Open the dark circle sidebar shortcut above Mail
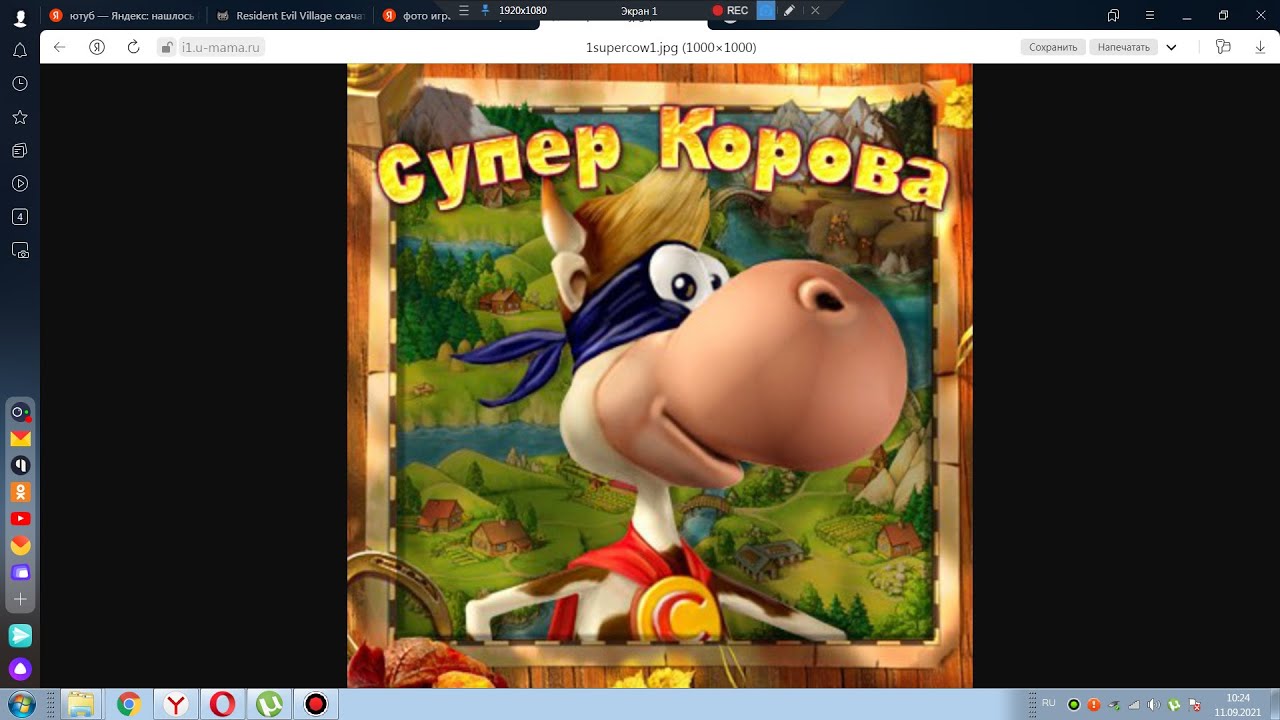 20,412
